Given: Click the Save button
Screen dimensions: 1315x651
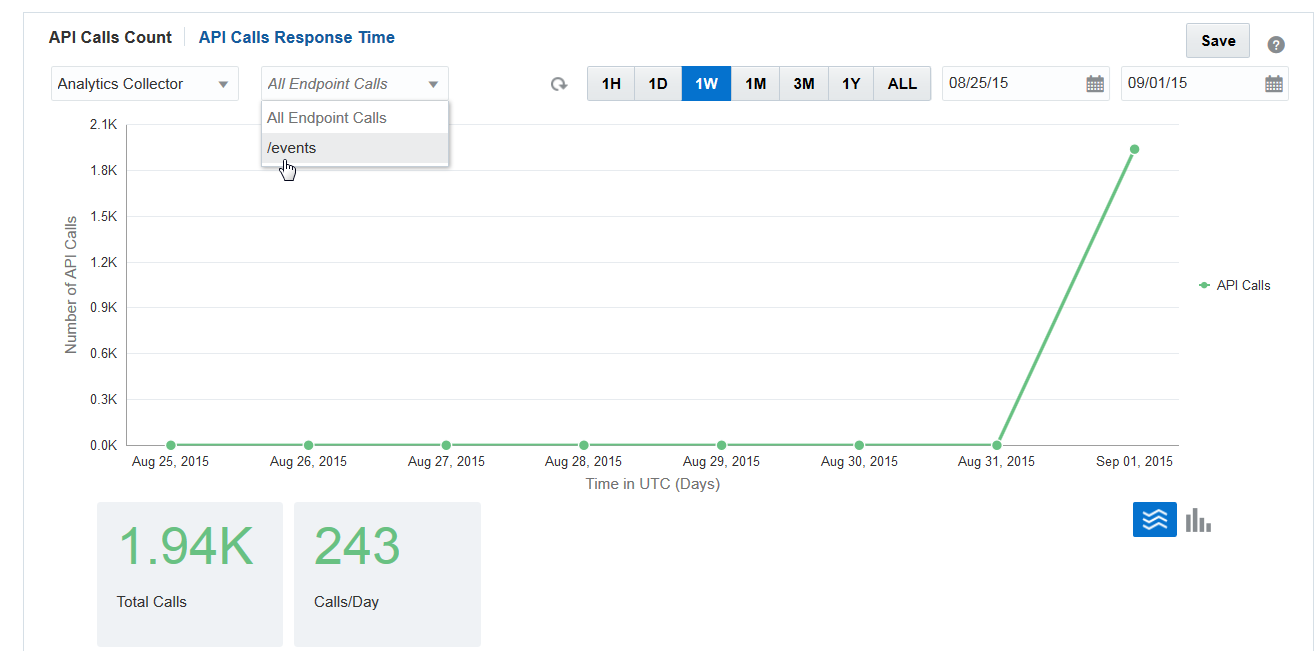Looking at the screenshot, I should click(x=1218, y=41).
